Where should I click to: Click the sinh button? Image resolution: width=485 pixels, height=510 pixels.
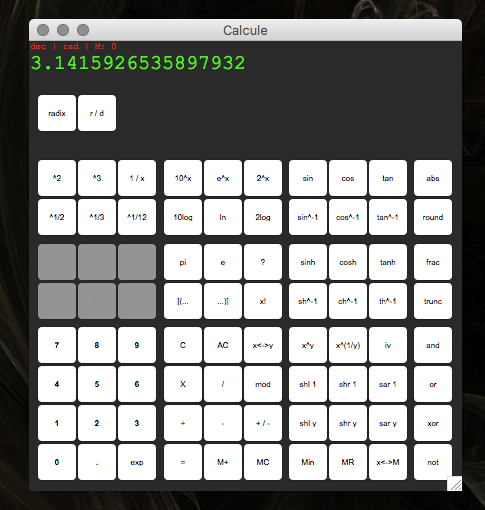pos(308,262)
